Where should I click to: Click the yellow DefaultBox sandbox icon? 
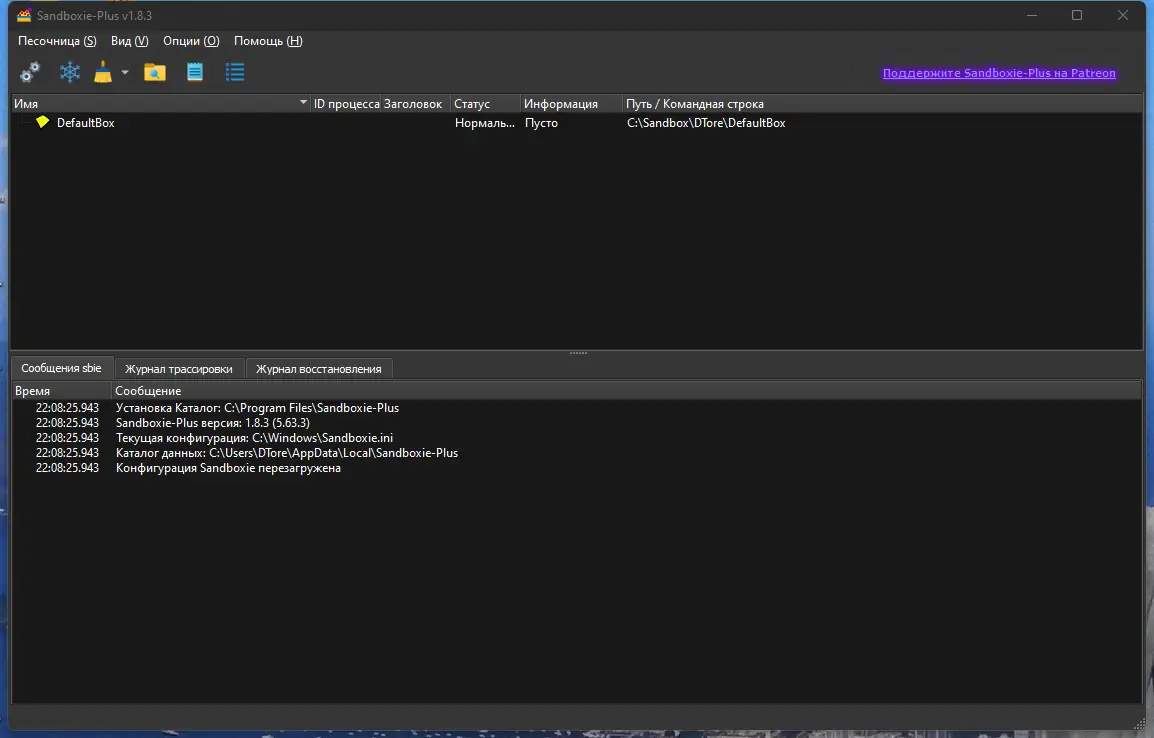coord(43,122)
